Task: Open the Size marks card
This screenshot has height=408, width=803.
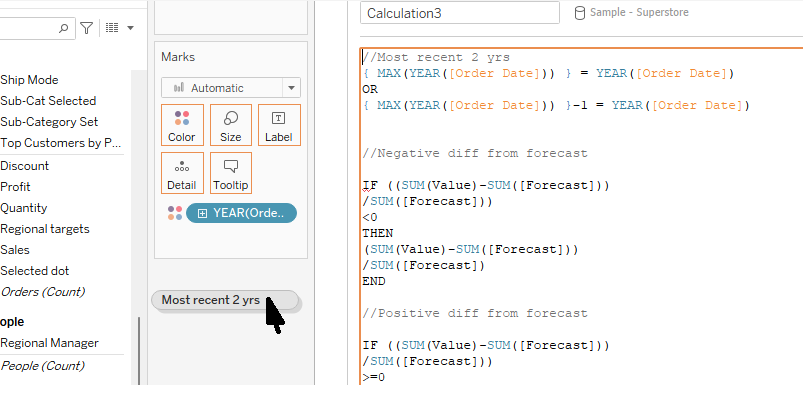Action: click(231, 125)
